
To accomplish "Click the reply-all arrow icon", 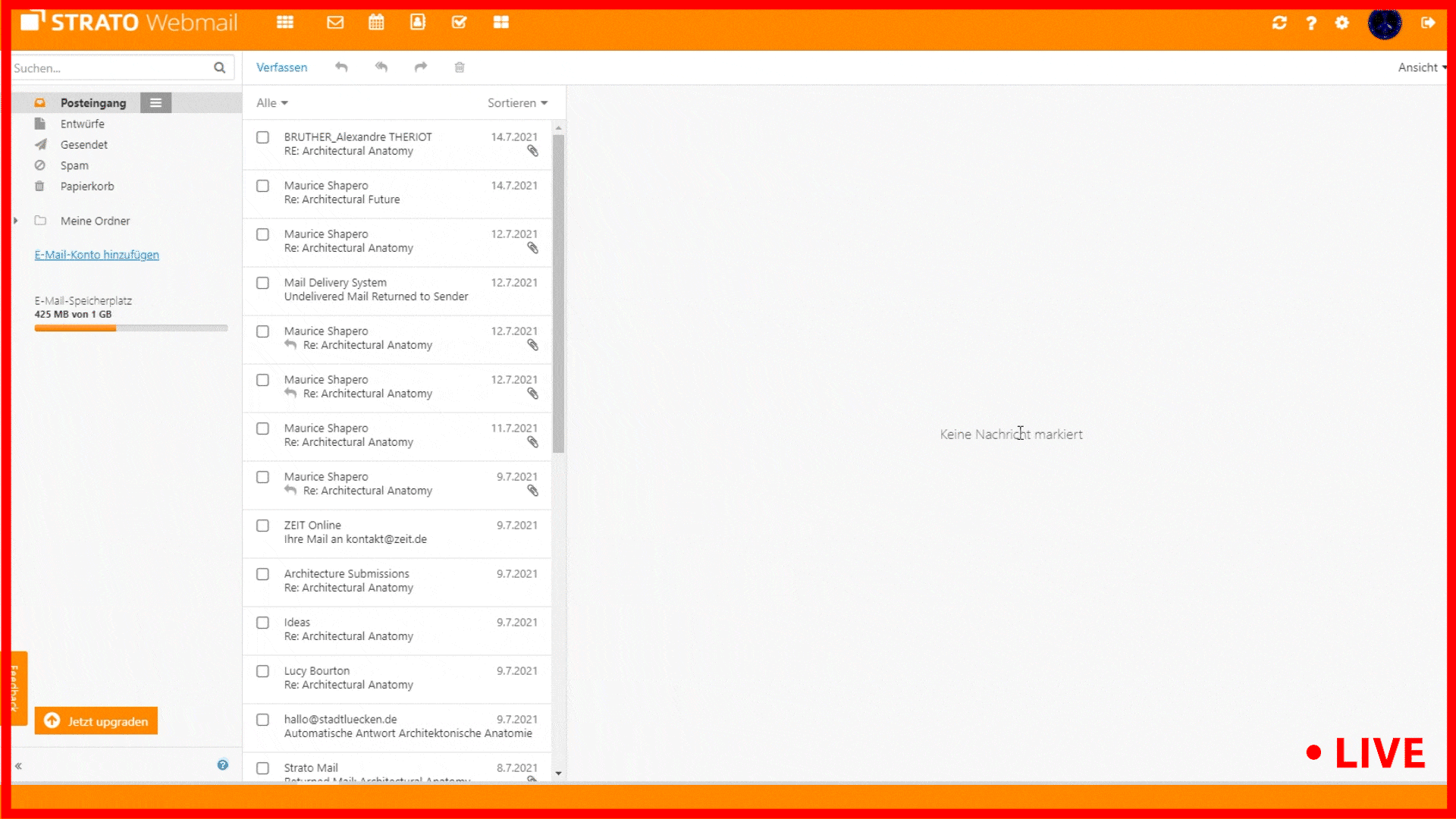I will [x=381, y=67].
